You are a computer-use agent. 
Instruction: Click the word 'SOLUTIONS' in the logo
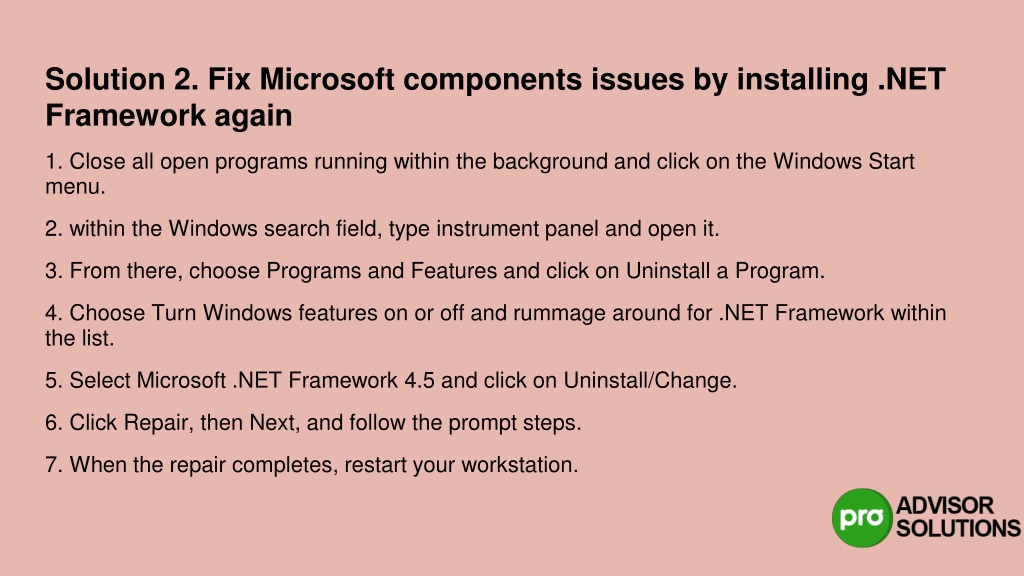pyautogui.click(x=958, y=528)
